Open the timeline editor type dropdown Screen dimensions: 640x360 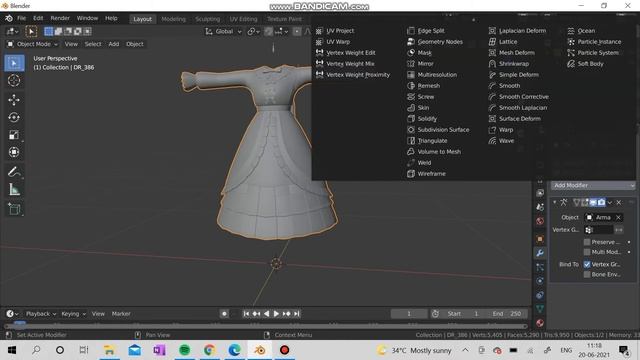coord(12,314)
